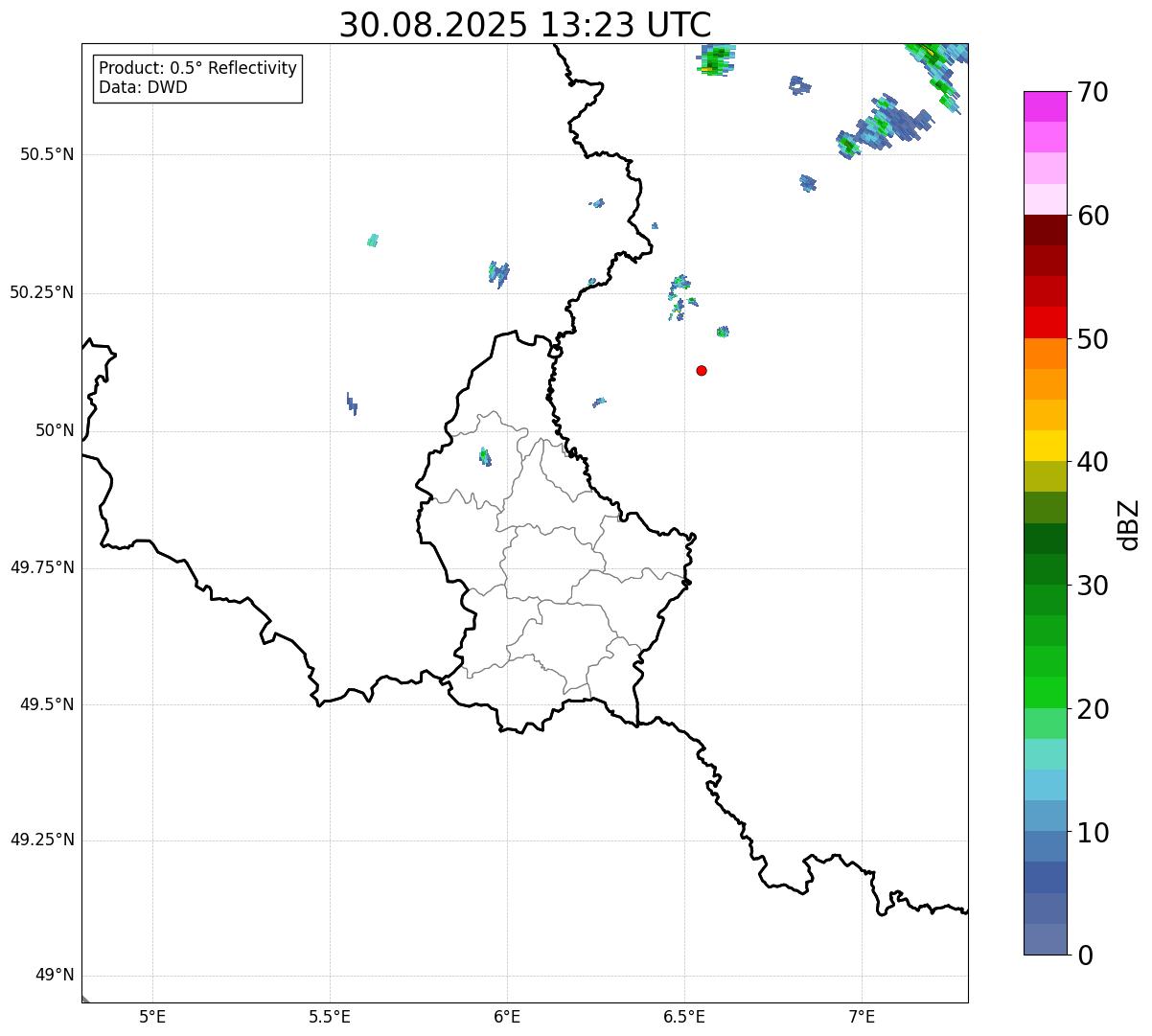Image resolution: width=1152 pixels, height=1036 pixels.
Task: Click the echo cluster near 6°E 50.25°N
Action: [x=498, y=273]
